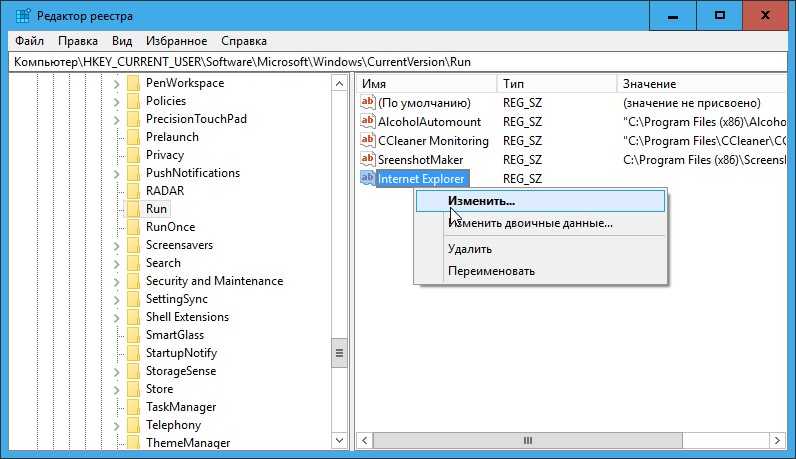796x459 pixels.
Task: Choose Переименовать in the context menu
Action: [x=540, y=271]
